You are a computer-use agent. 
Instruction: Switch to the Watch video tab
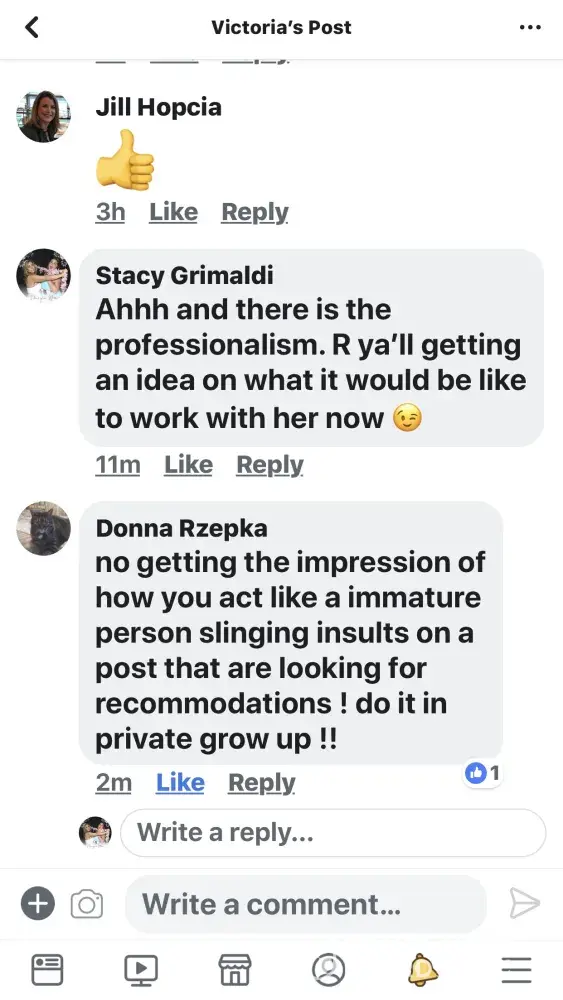click(x=141, y=970)
